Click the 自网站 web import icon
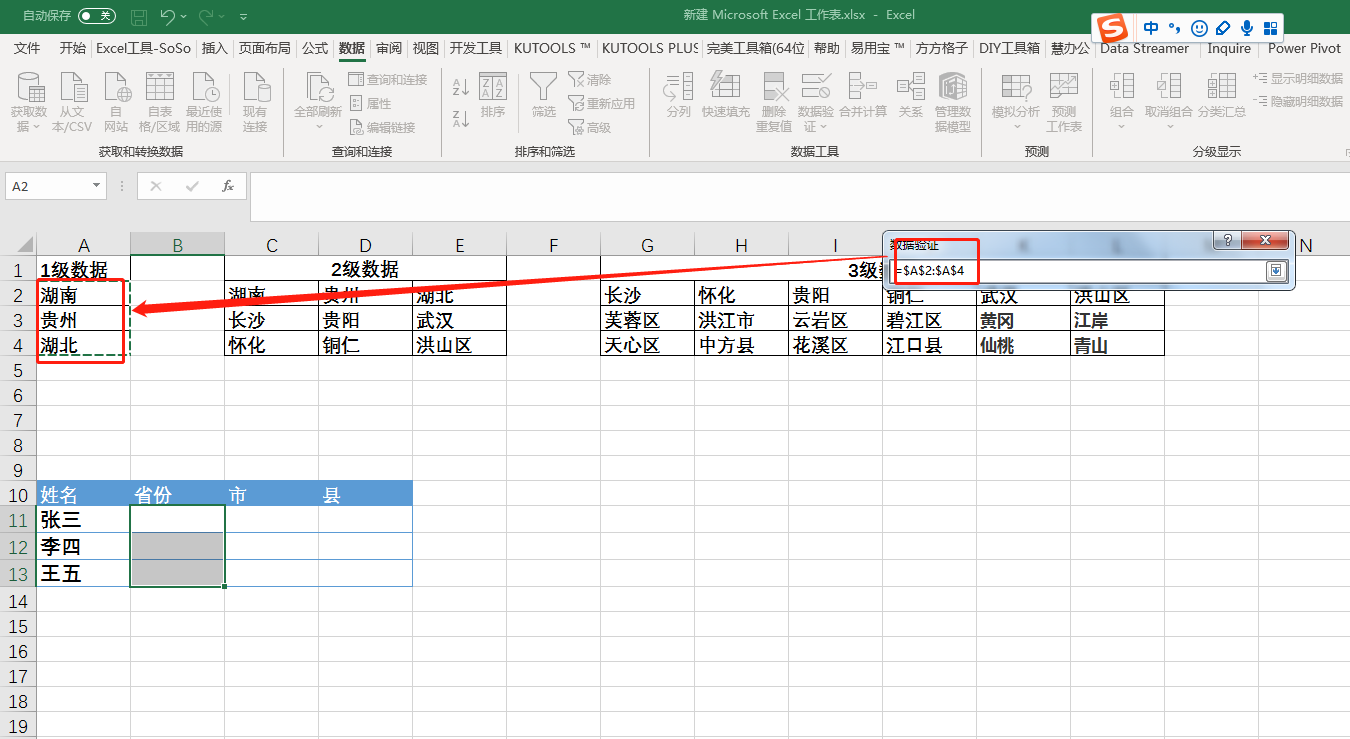This screenshot has width=1350, height=739. 116,103
